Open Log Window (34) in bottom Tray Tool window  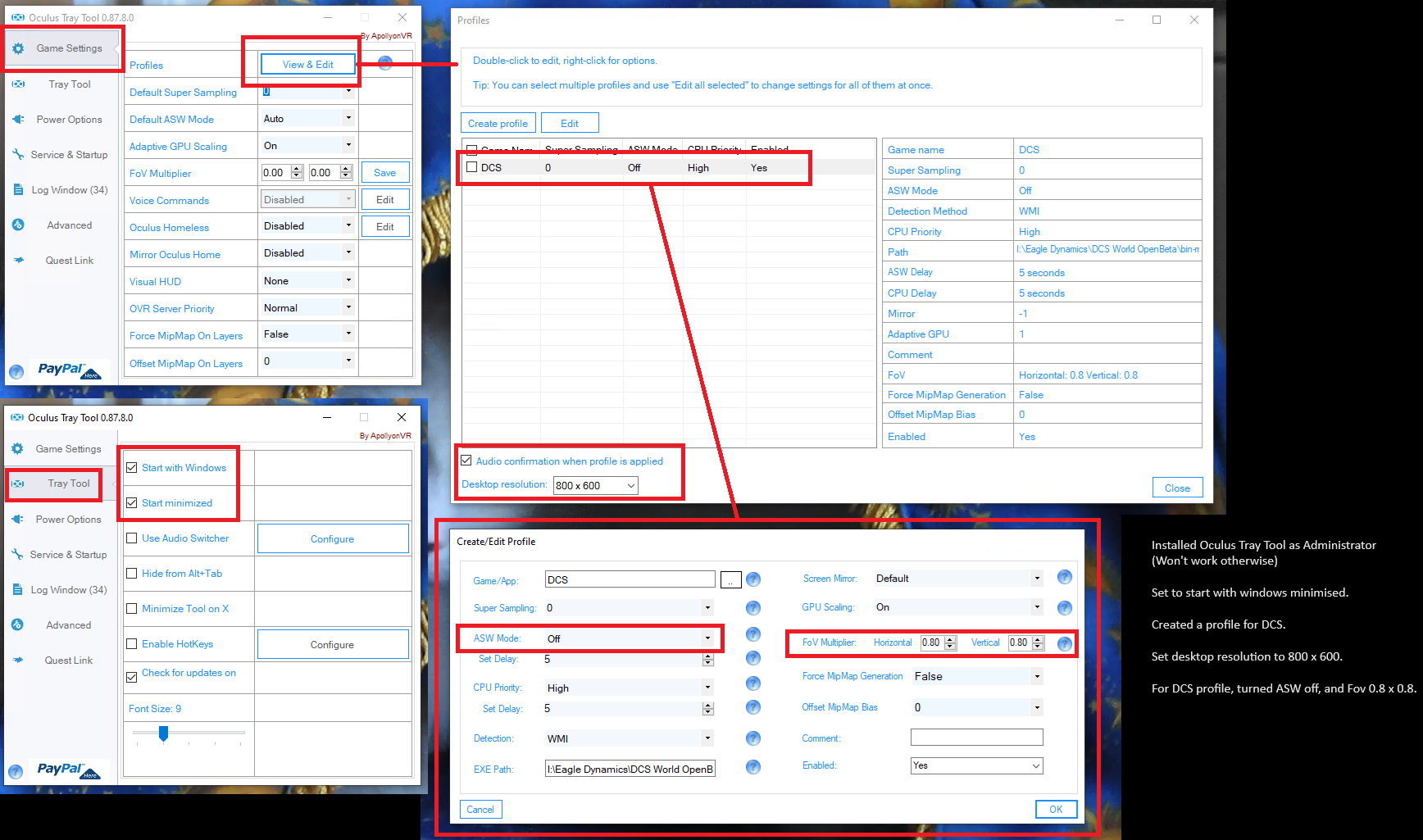point(61,590)
